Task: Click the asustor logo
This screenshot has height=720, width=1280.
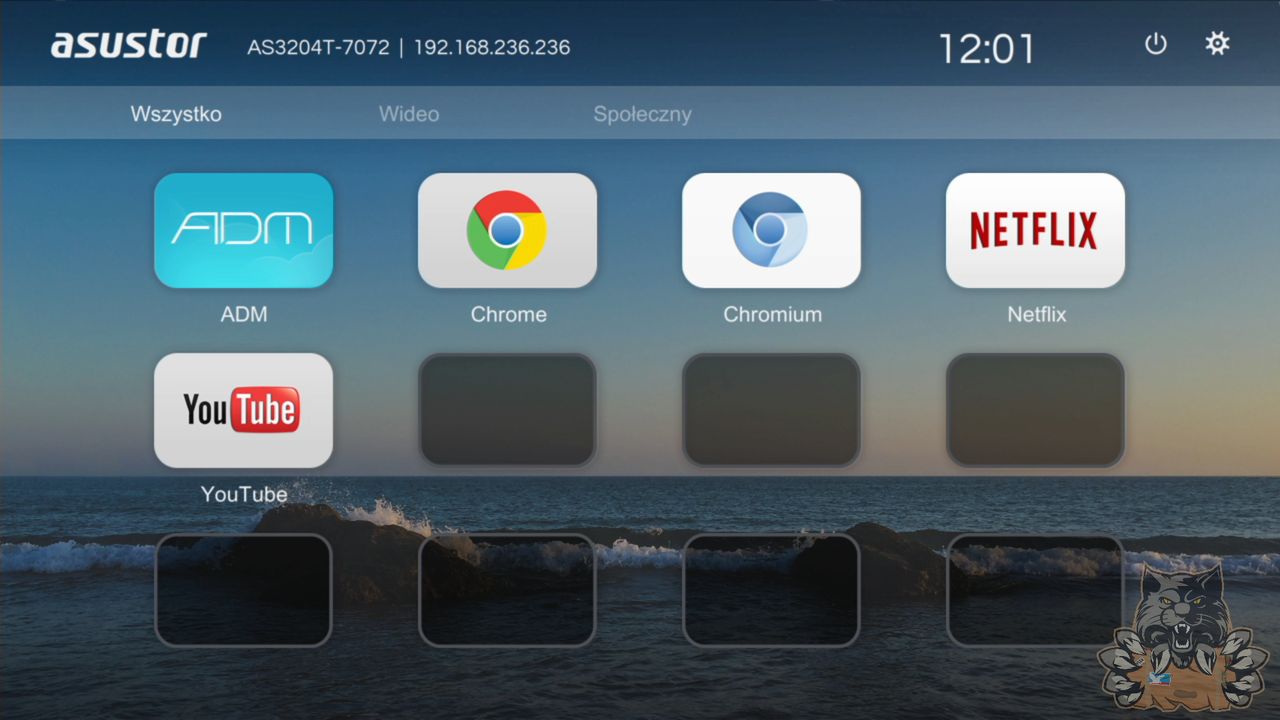Action: [x=128, y=44]
